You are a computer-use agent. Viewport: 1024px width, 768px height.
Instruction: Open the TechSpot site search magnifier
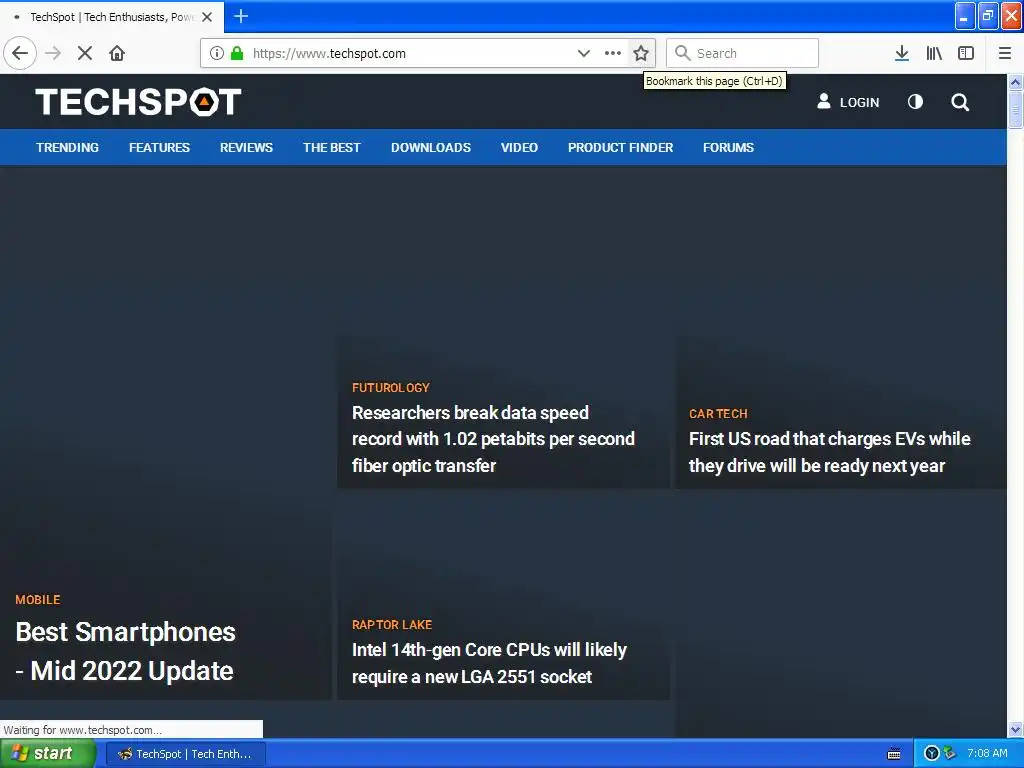pyautogui.click(x=960, y=102)
